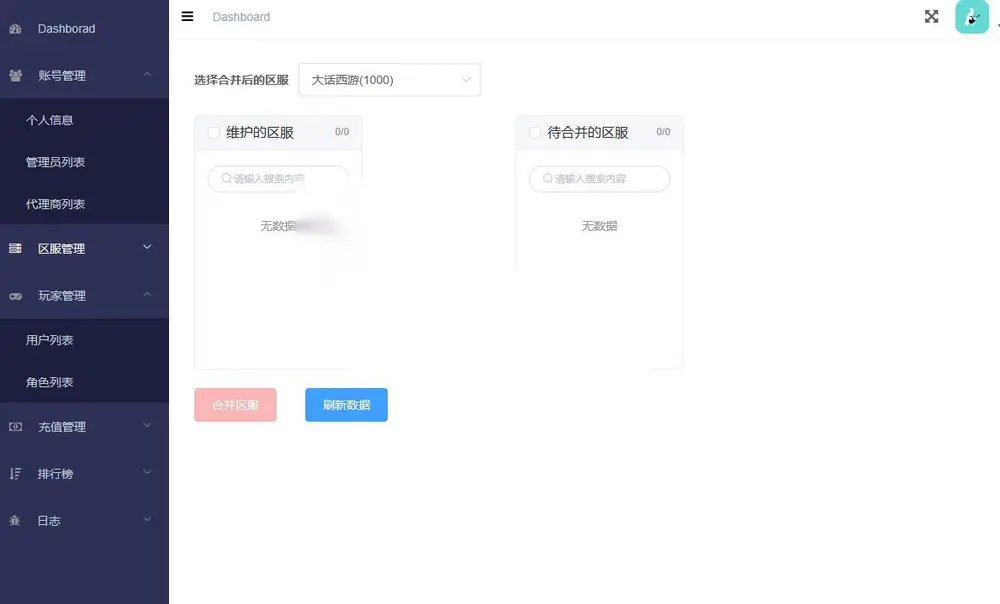This screenshot has width=1000, height=604.
Task: Click the 选择合并后的区服 label
Action: pos(242,80)
